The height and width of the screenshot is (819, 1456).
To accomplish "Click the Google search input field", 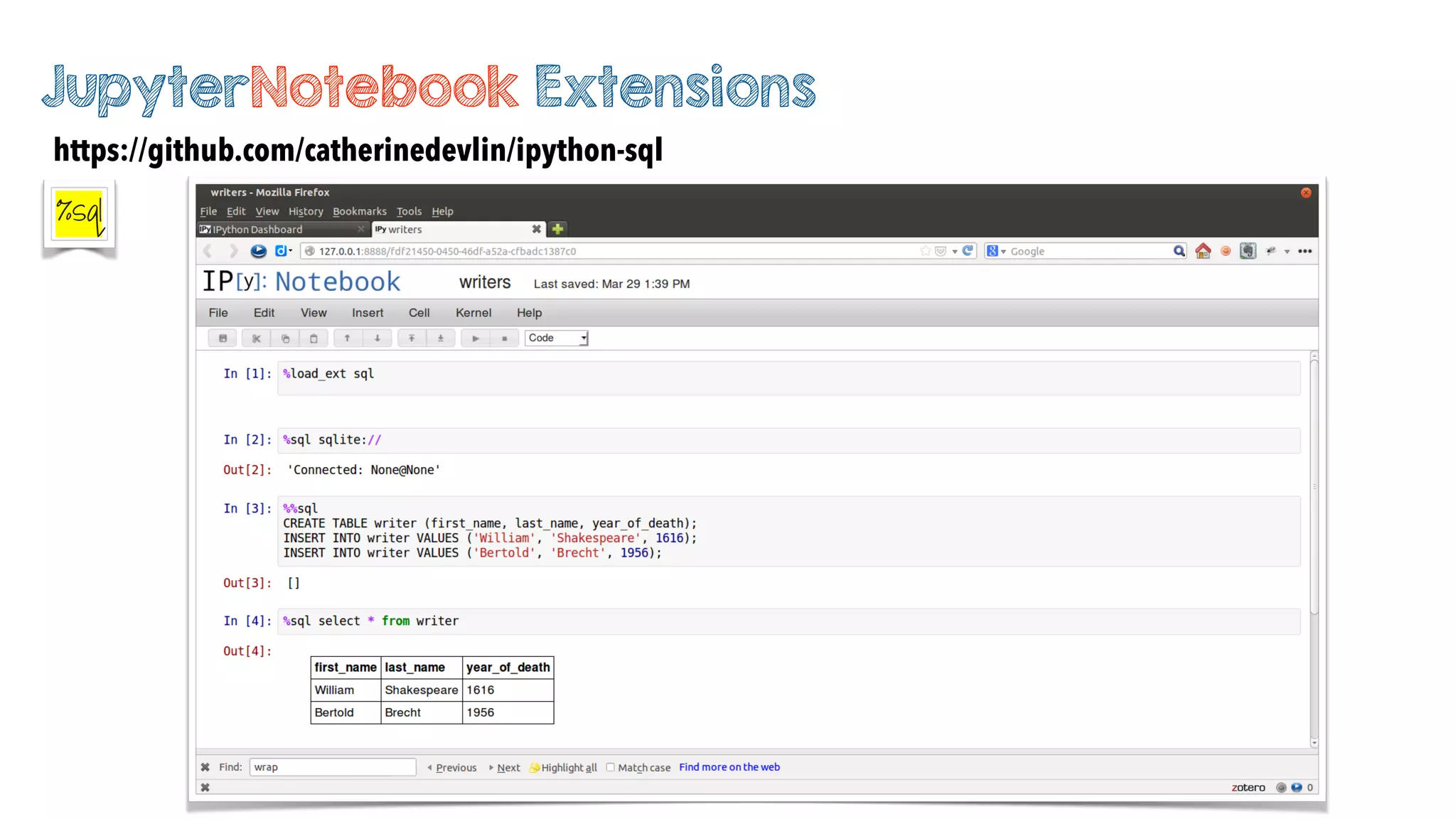I will point(1090,251).
